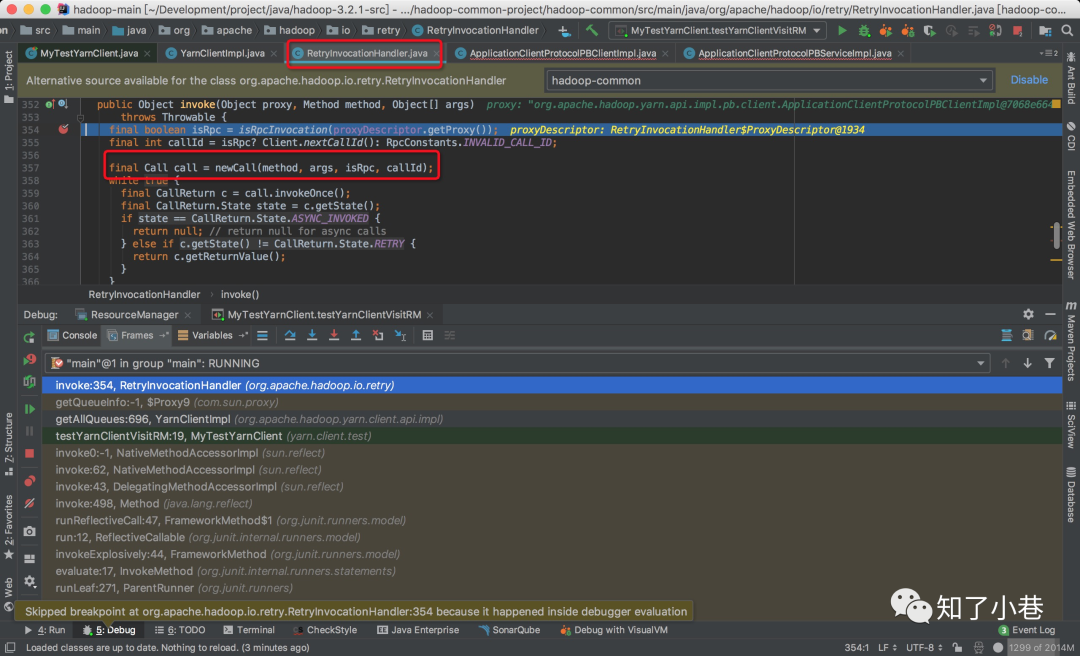Switch to ResourceManager debug session tab

pos(134,315)
